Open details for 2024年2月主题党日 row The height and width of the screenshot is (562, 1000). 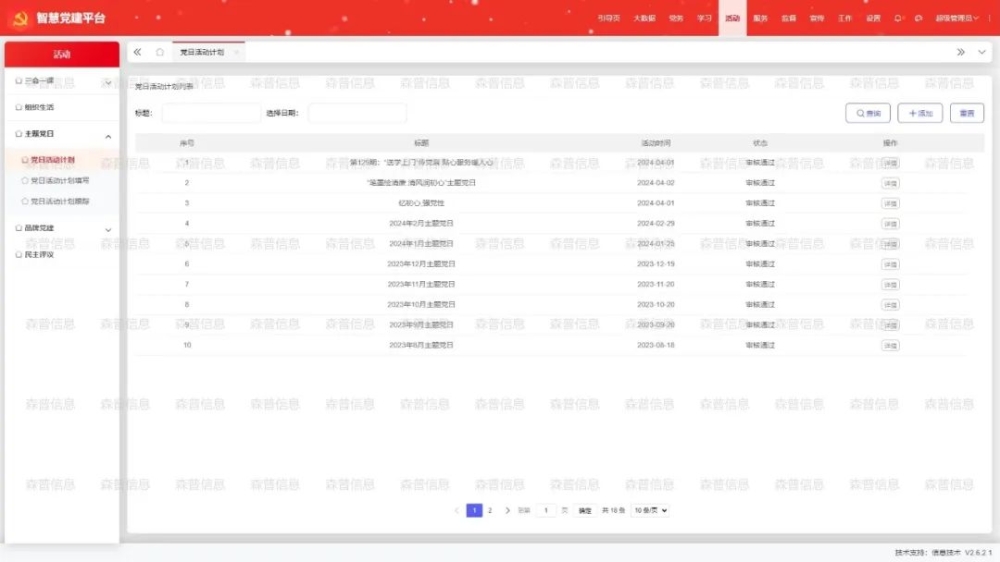(x=890, y=224)
